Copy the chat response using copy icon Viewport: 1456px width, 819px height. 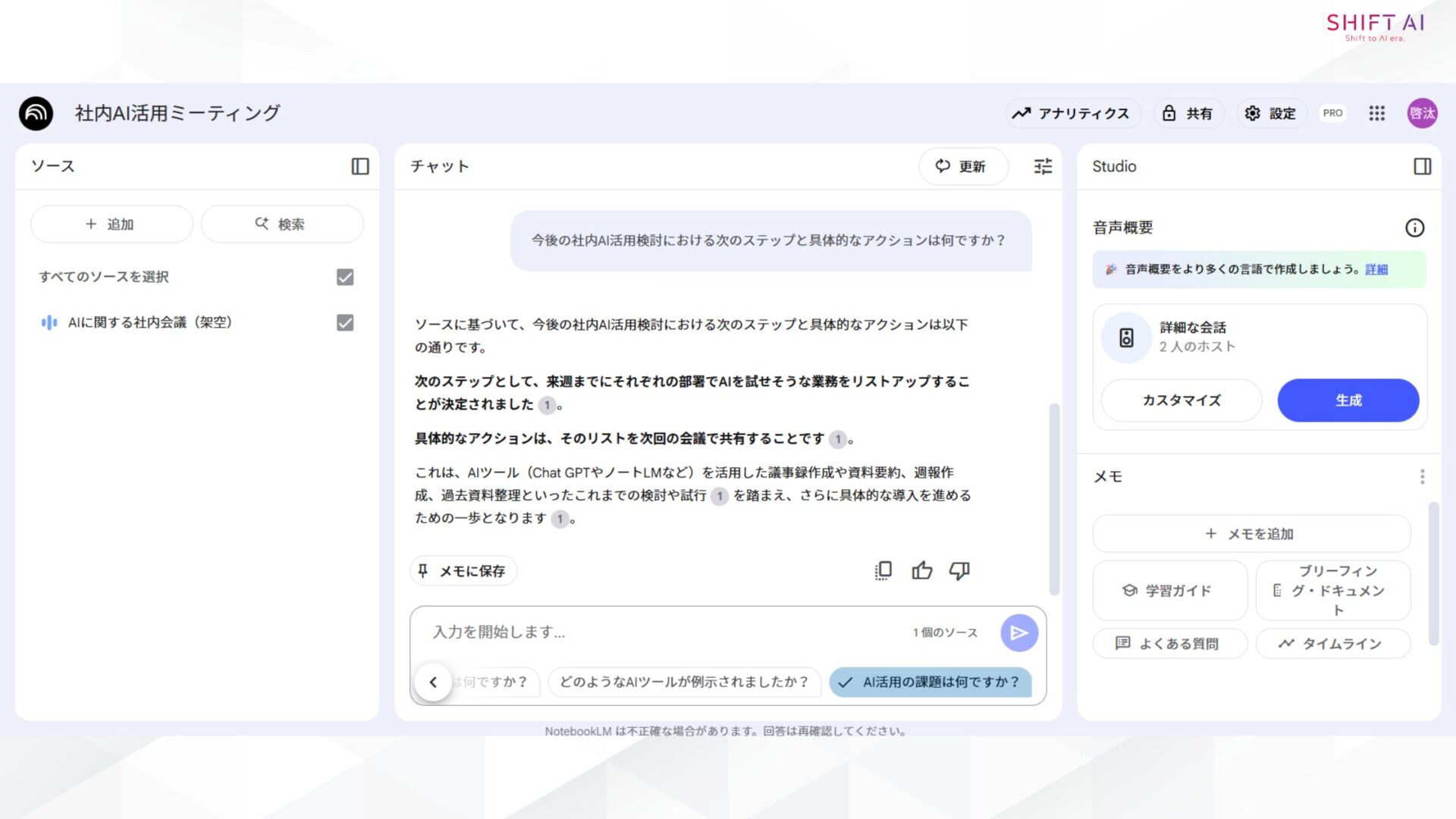click(x=882, y=570)
